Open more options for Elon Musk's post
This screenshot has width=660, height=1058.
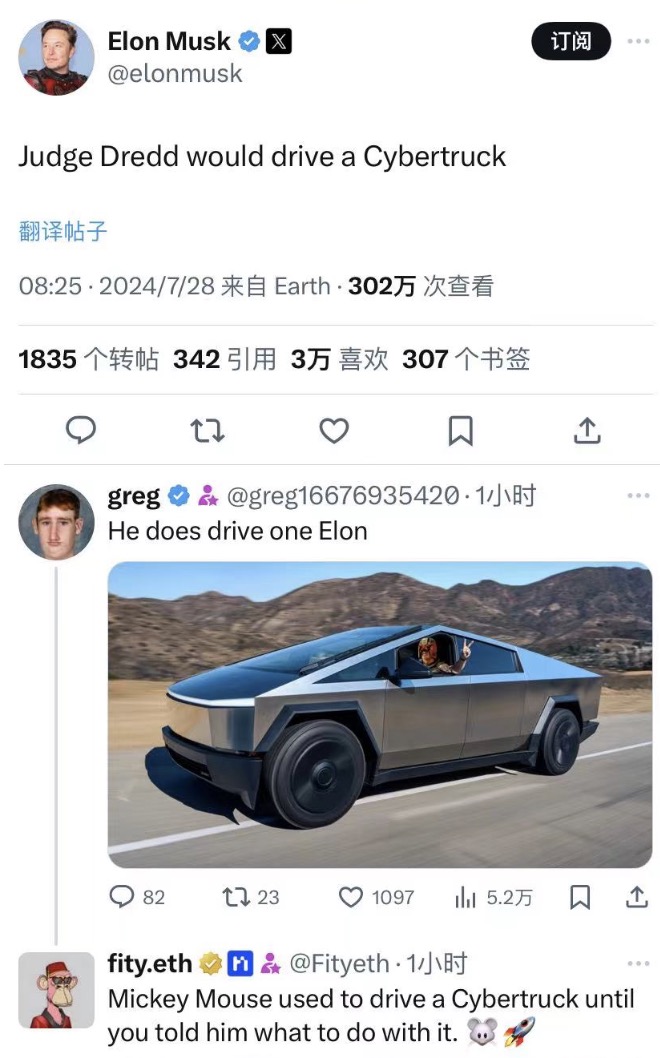[x=638, y=41]
